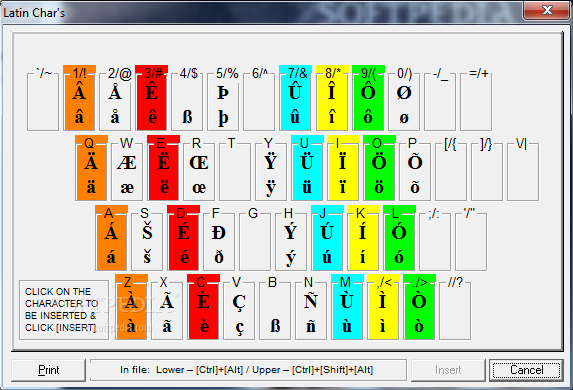Pick uppercase Û on the 7/& key
The width and height of the screenshot is (573, 390).
295,92
